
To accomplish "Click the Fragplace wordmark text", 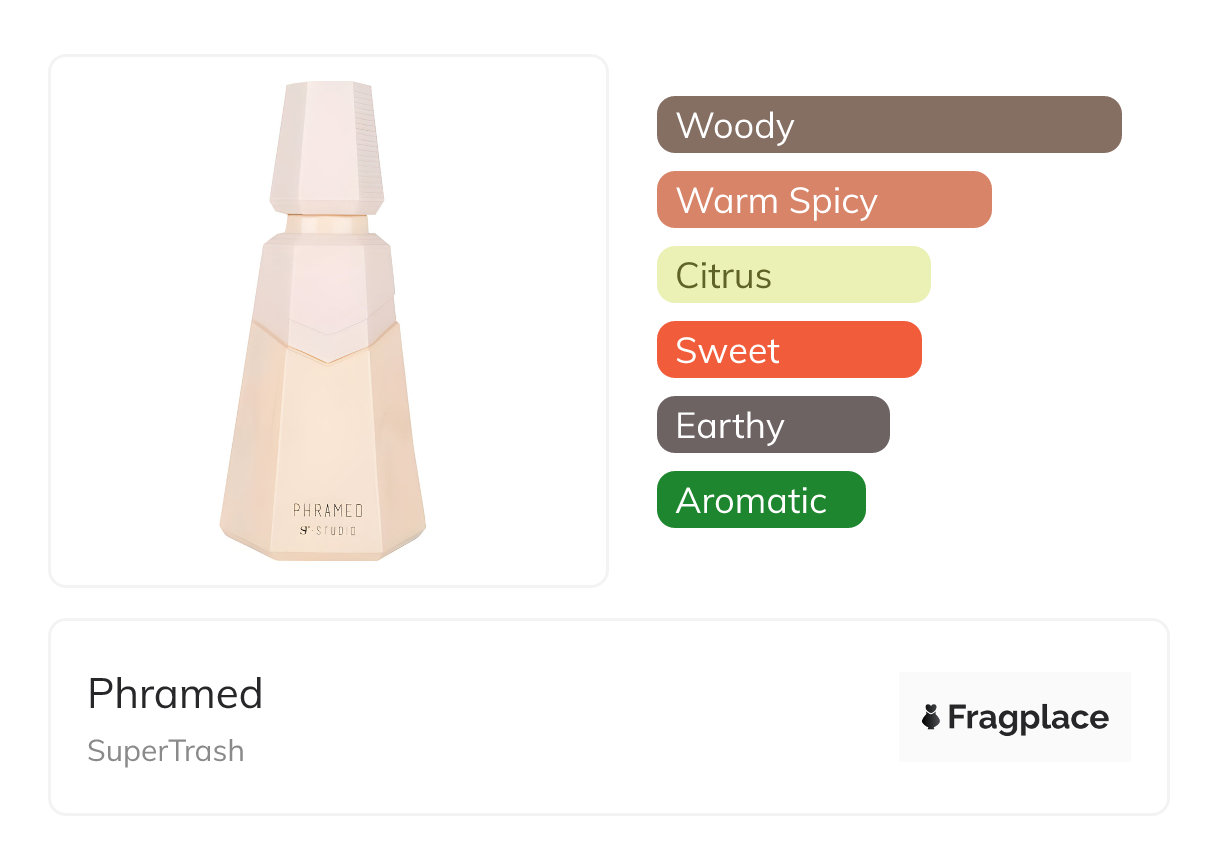I will tap(1028, 717).
